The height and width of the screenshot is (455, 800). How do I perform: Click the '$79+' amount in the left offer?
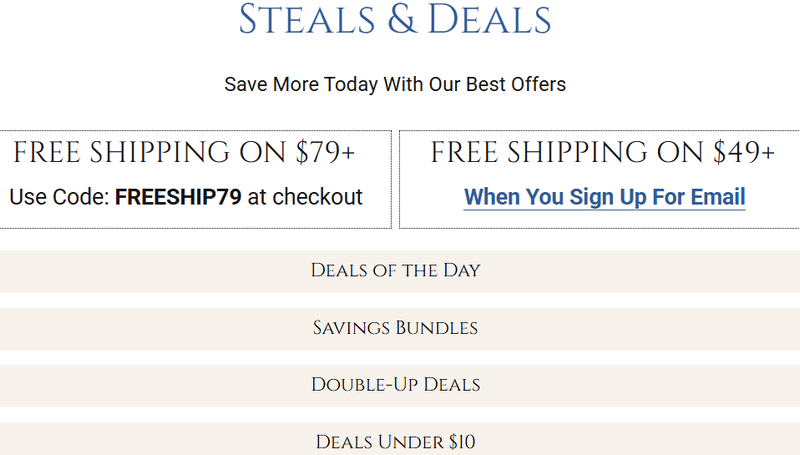pyautogui.click(x=326, y=153)
